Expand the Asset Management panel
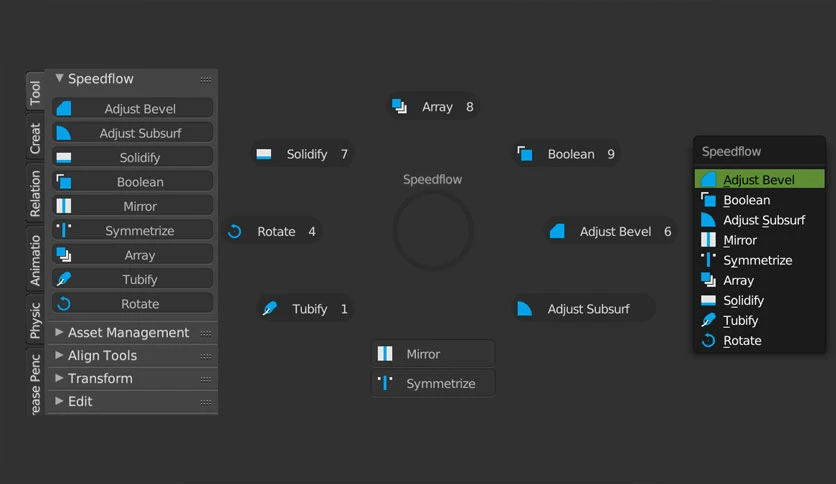 pyautogui.click(x=59, y=332)
